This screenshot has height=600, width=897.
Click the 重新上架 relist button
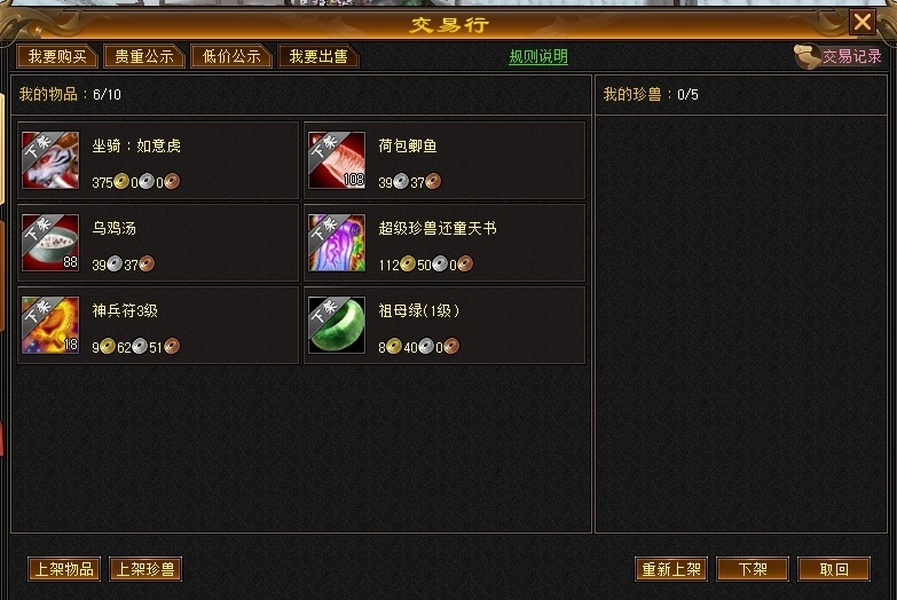[671, 569]
